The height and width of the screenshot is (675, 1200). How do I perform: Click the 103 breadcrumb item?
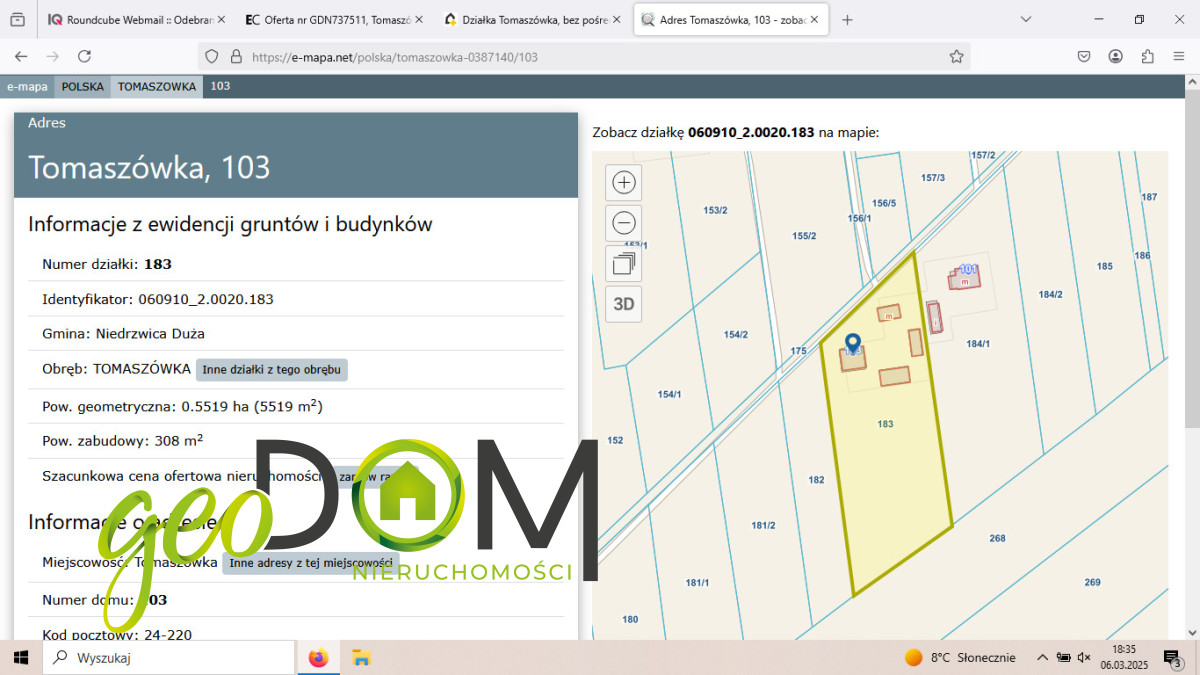tap(220, 86)
